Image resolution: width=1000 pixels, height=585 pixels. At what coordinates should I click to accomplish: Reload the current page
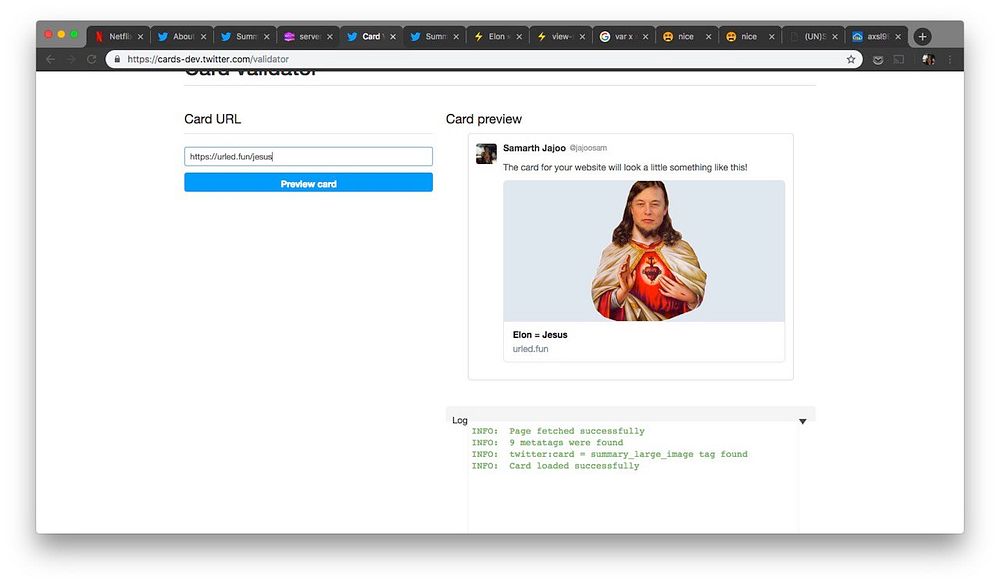(91, 59)
